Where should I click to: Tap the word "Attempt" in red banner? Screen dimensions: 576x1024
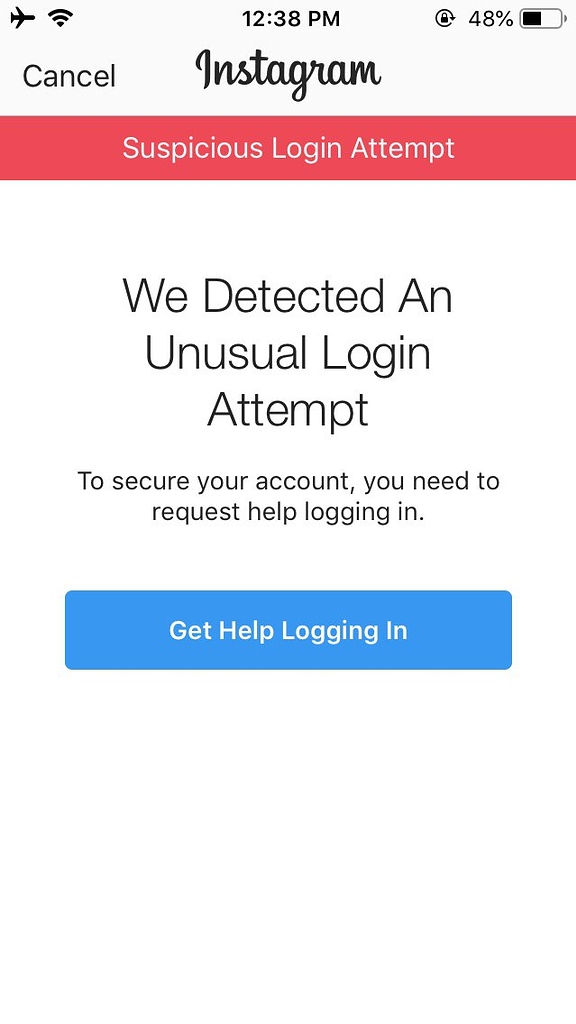[x=403, y=148]
